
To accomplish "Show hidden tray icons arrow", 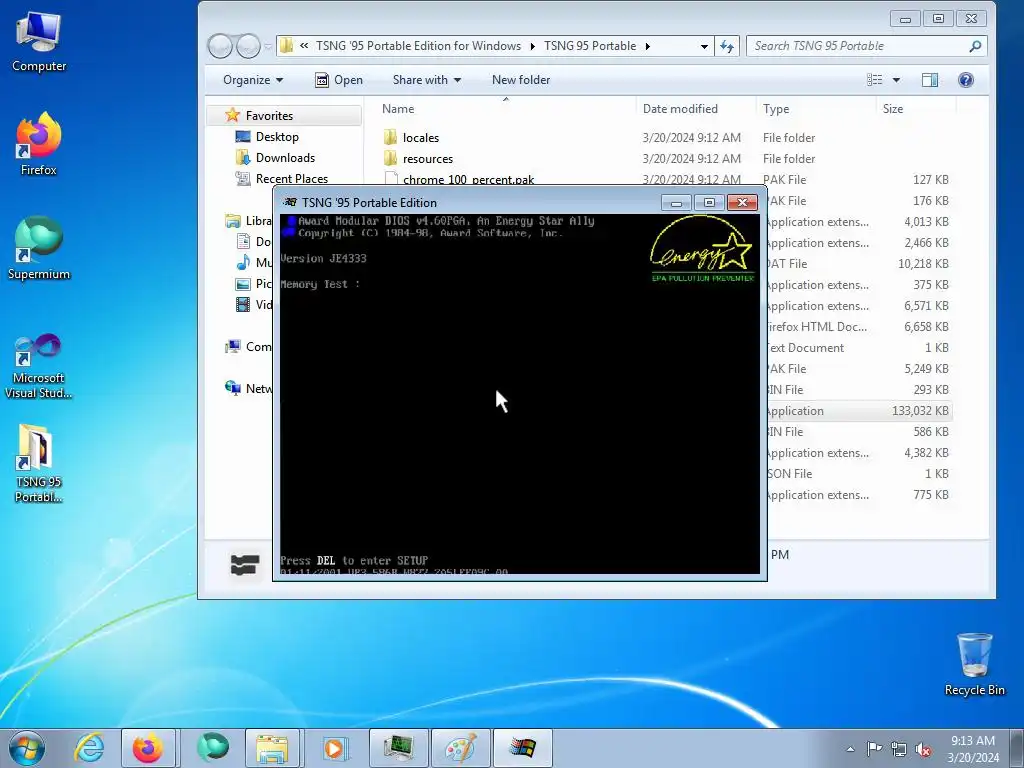I will (x=850, y=749).
